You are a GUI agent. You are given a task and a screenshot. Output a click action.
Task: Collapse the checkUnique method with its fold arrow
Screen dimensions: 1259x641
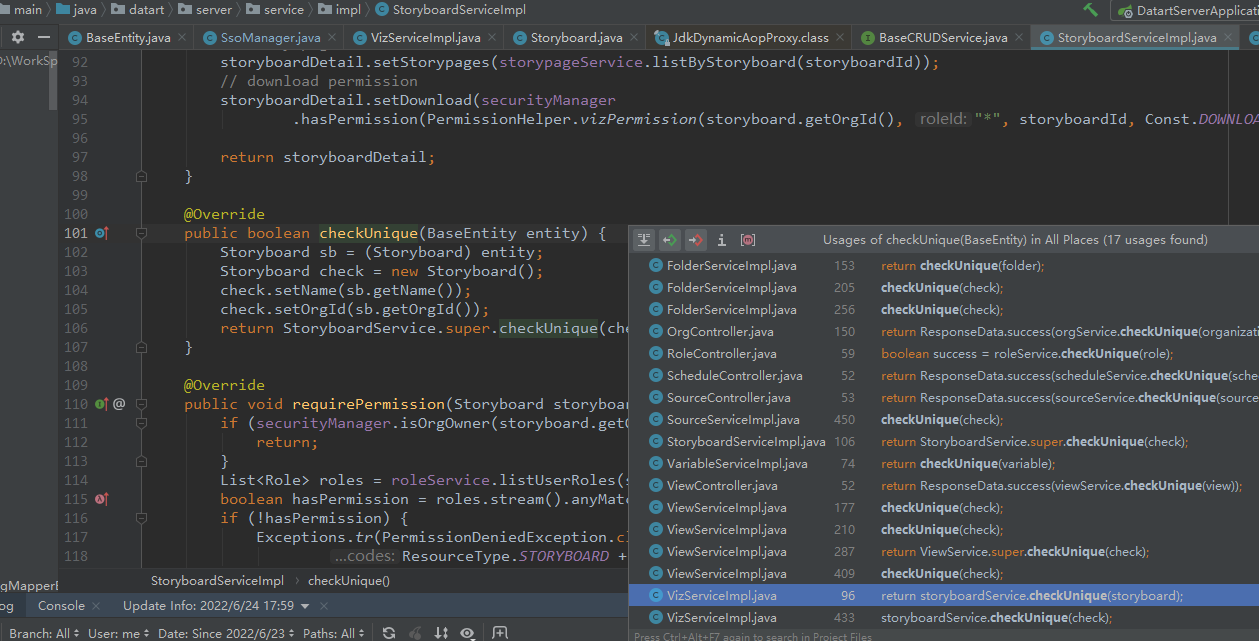pos(141,232)
